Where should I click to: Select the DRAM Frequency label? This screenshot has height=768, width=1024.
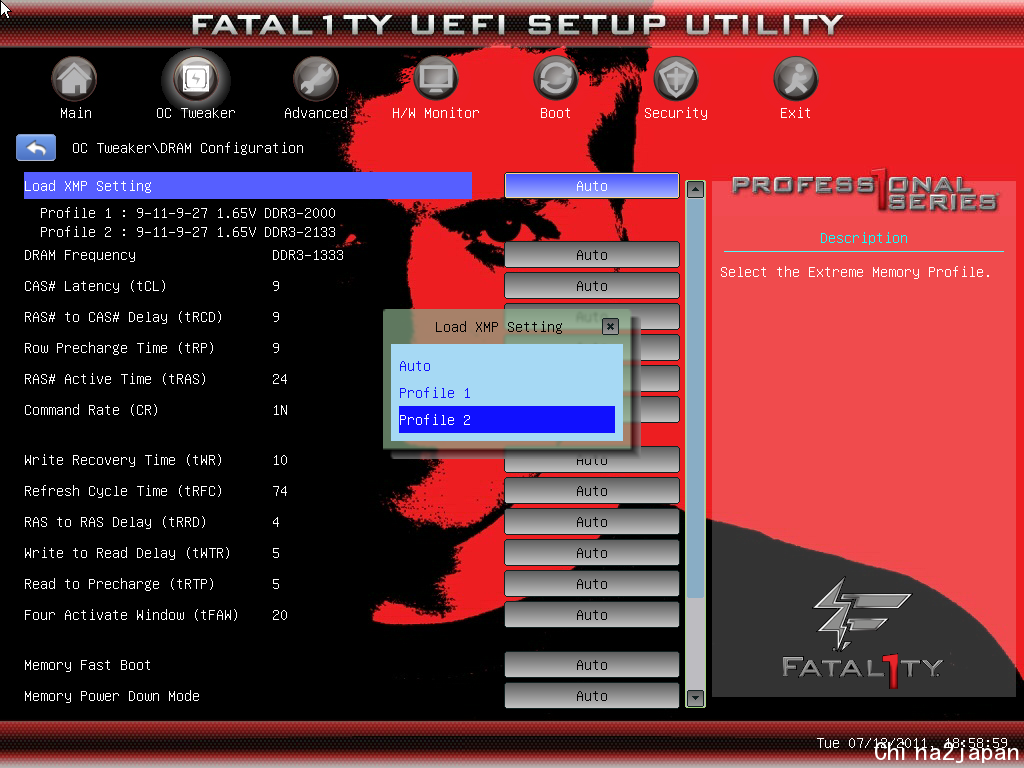(80, 255)
